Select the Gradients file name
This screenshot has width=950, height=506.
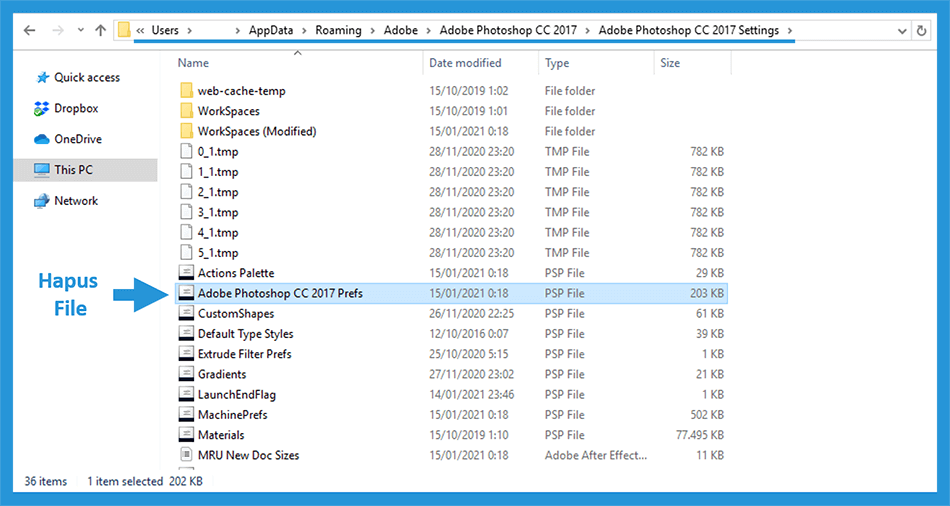(x=222, y=375)
